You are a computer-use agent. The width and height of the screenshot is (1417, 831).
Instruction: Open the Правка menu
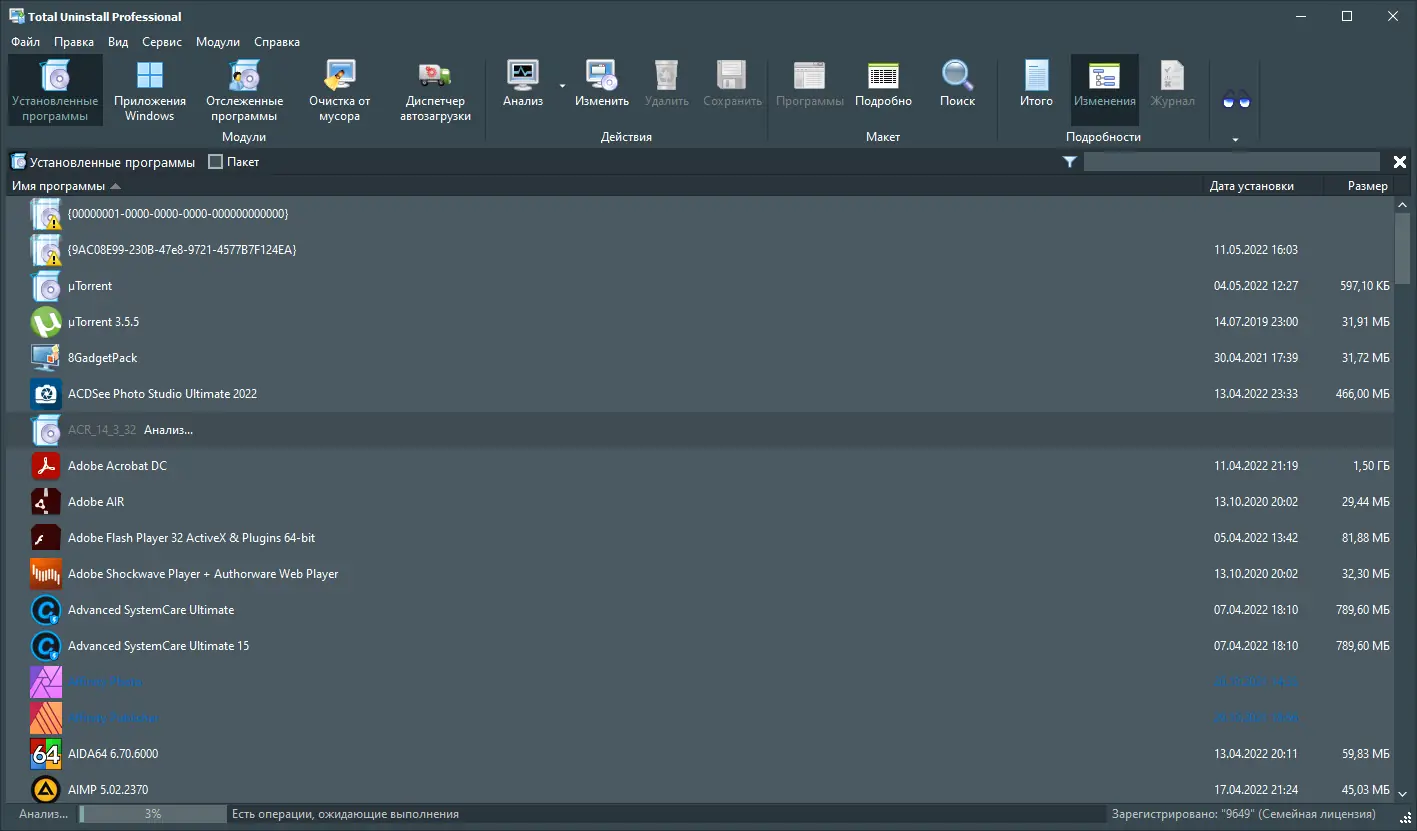coord(74,42)
